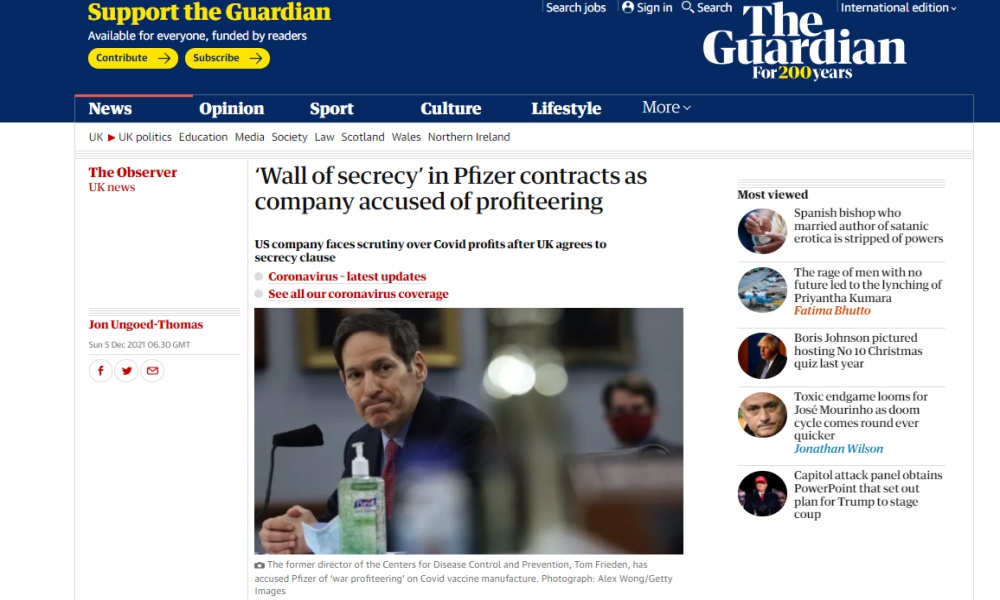Open José Mourinho most viewed story

tap(860, 416)
